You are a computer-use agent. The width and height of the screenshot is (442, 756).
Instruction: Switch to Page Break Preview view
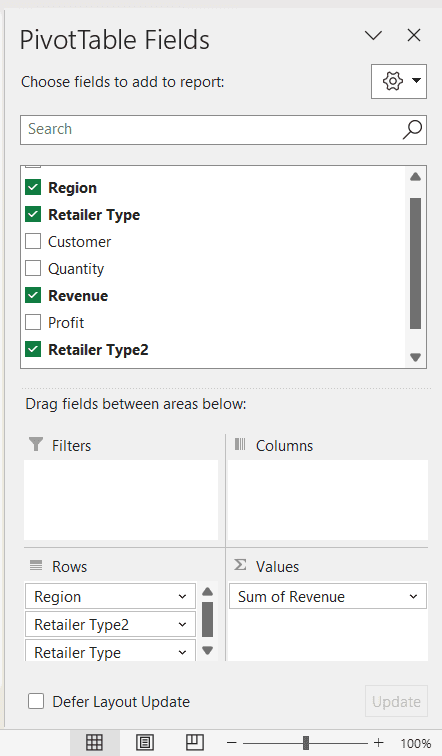(195, 742)
